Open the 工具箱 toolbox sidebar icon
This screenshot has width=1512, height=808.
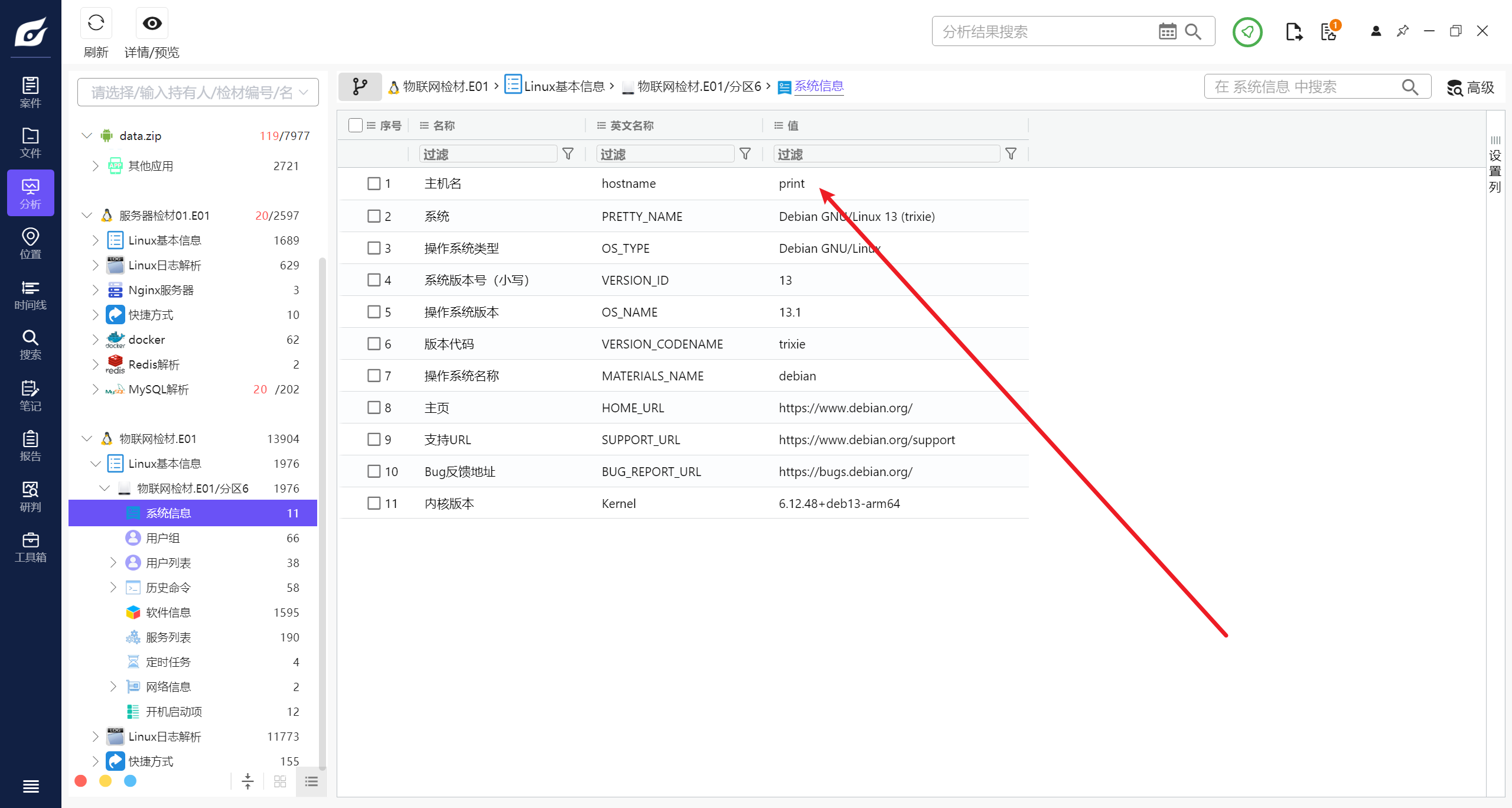click(30, 547)
